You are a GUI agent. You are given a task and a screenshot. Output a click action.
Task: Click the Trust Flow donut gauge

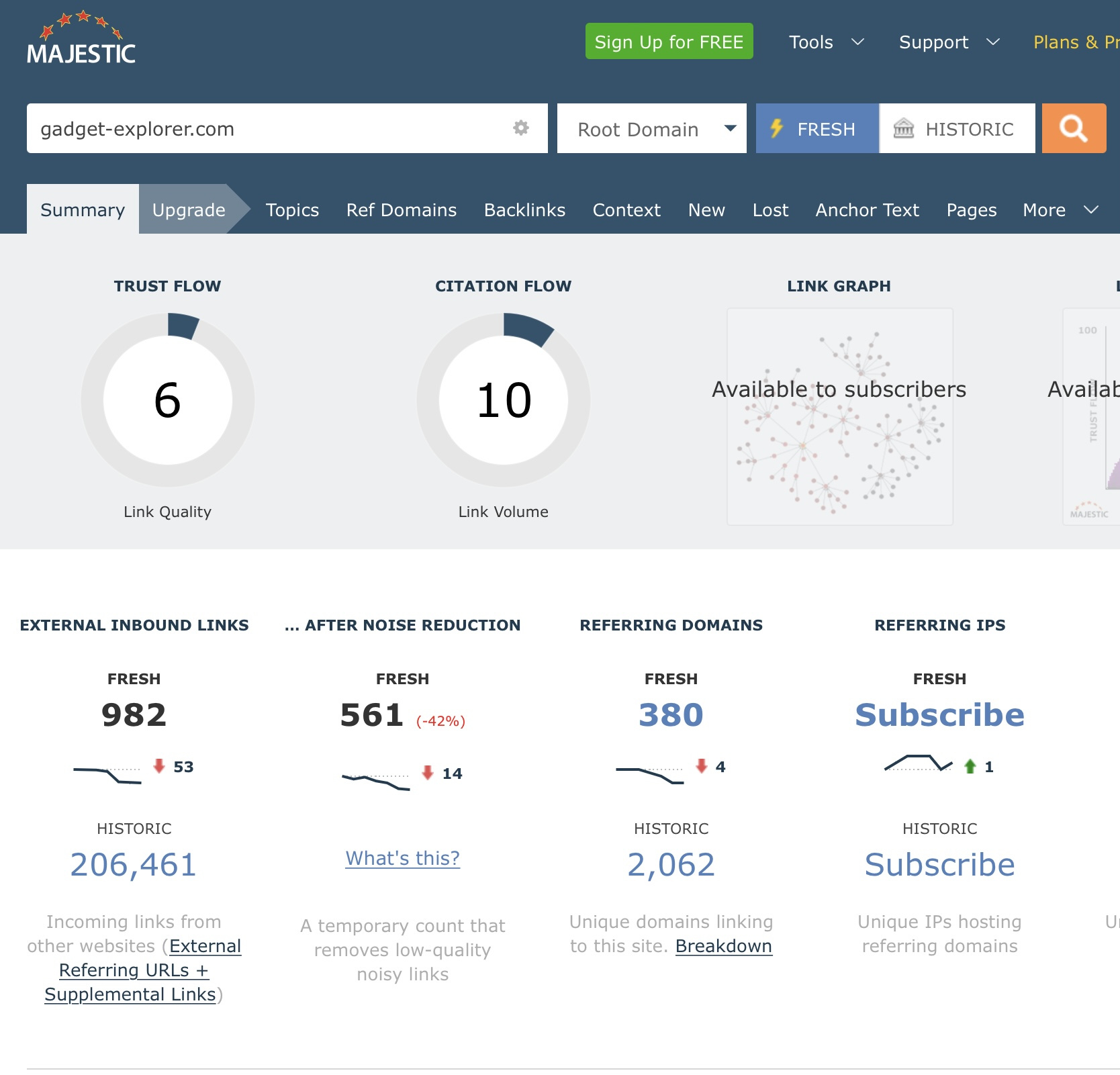(x=168, y=400)
